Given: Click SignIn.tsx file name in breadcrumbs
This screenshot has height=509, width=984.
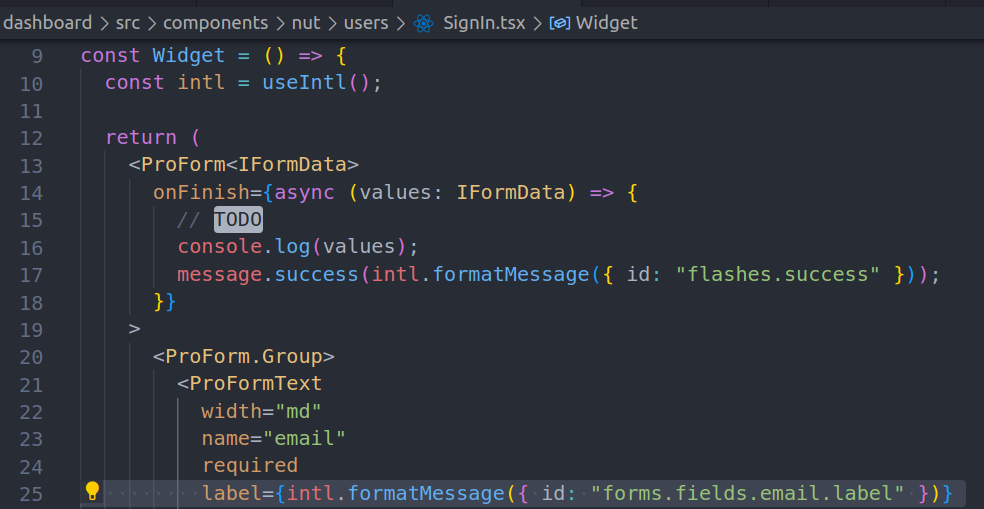Looking at the screenshot, I should 484,22.
